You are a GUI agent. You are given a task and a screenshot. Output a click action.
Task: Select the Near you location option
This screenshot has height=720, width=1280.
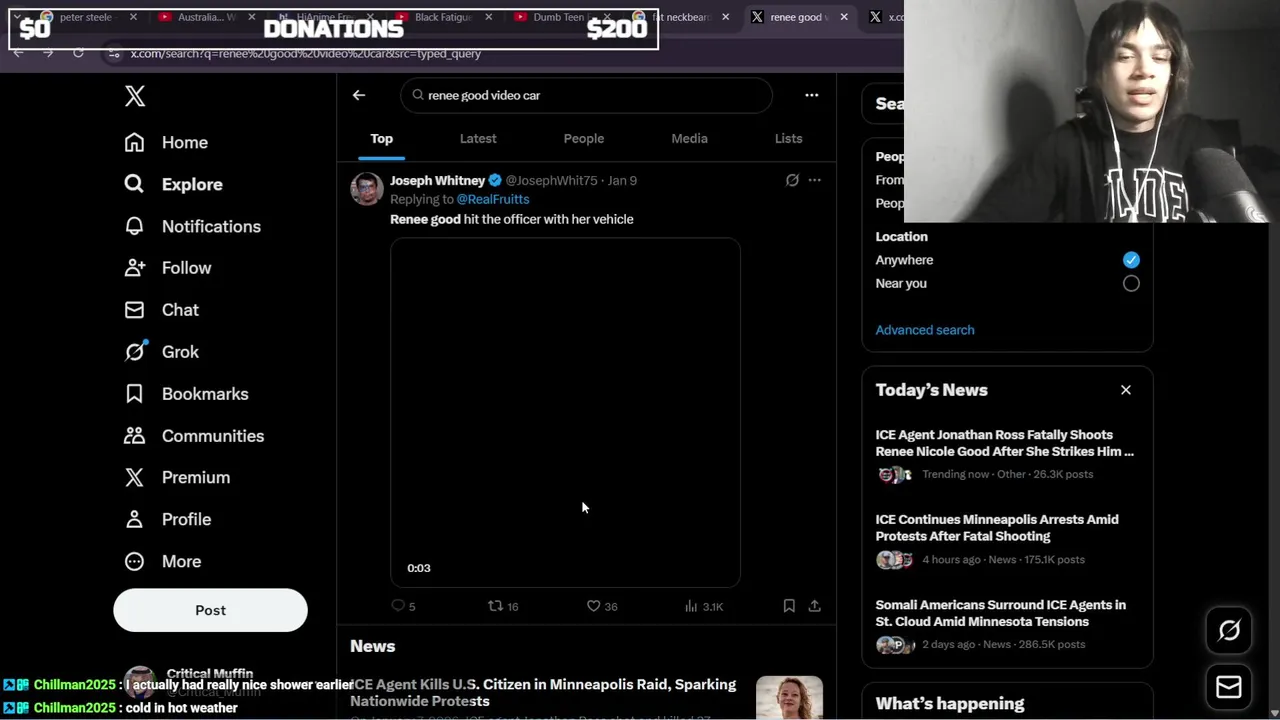click(1131, 284)
